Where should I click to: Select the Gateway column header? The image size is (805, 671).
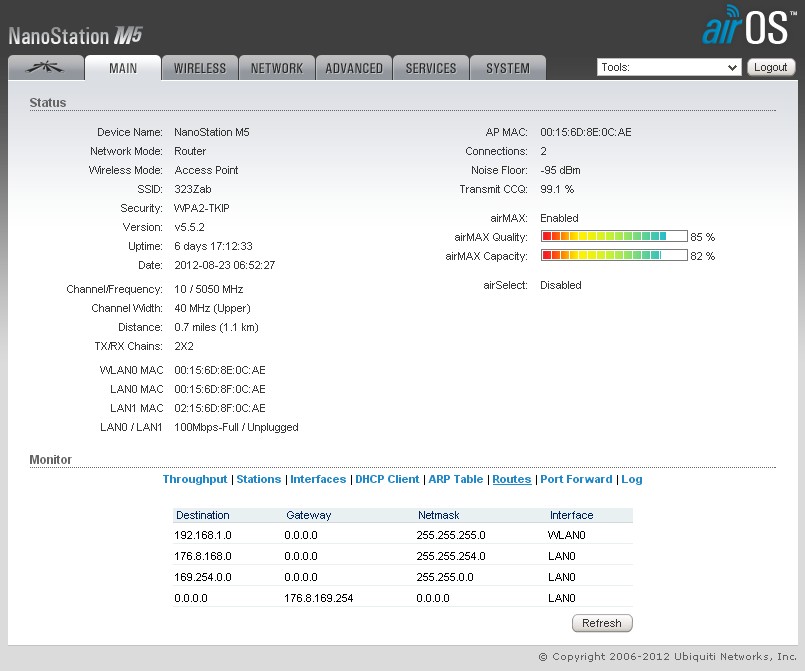point(309,515)
